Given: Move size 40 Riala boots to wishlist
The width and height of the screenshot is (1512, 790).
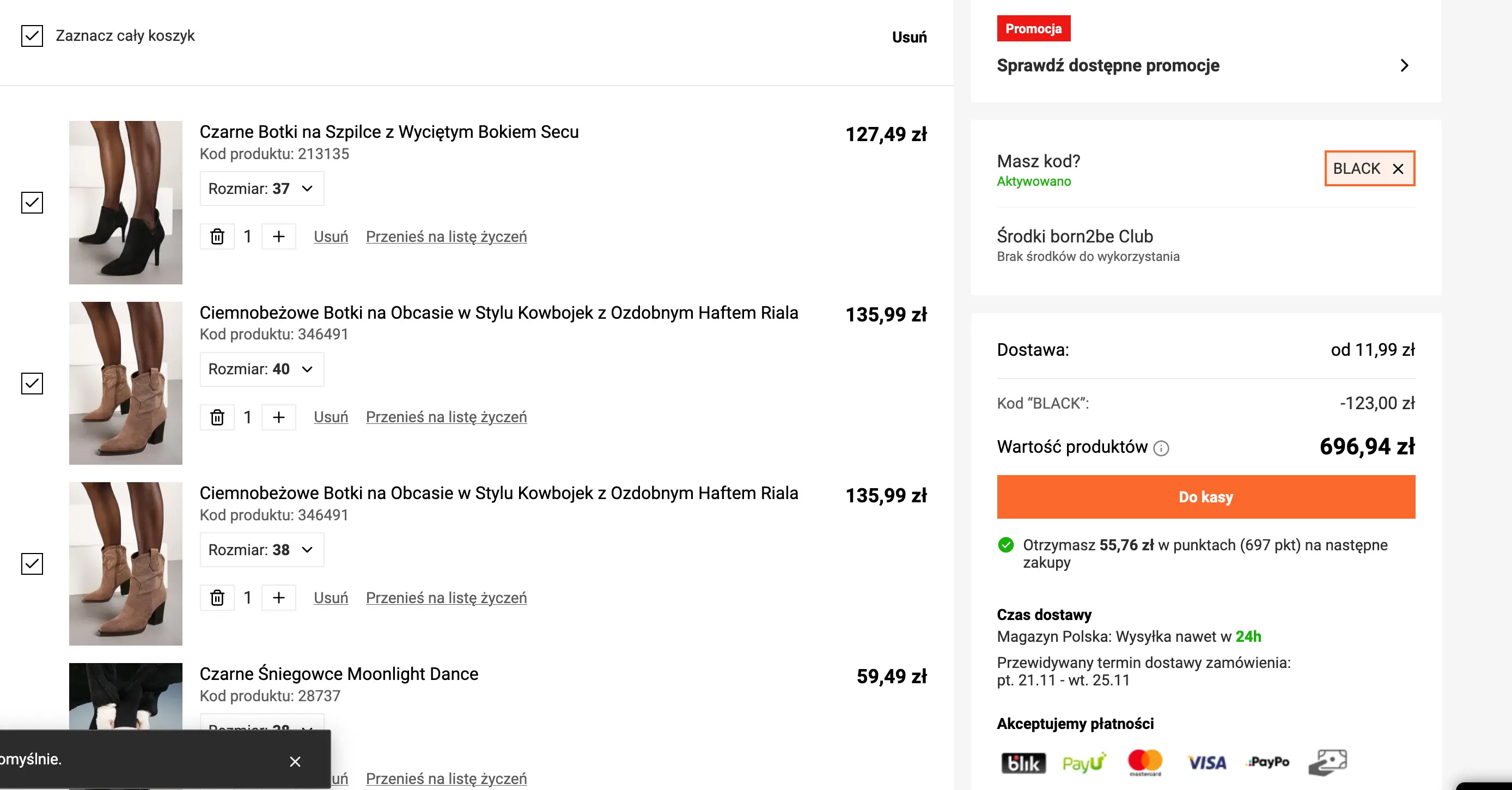Looking at the screenshot, I should coord(446,417).
